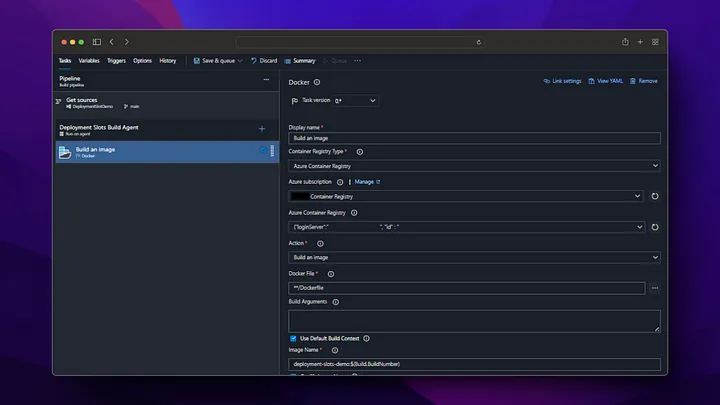Go forward with the browser forward arrow
The height and width of the screenshot is (405, 720).
pos(127,42)
